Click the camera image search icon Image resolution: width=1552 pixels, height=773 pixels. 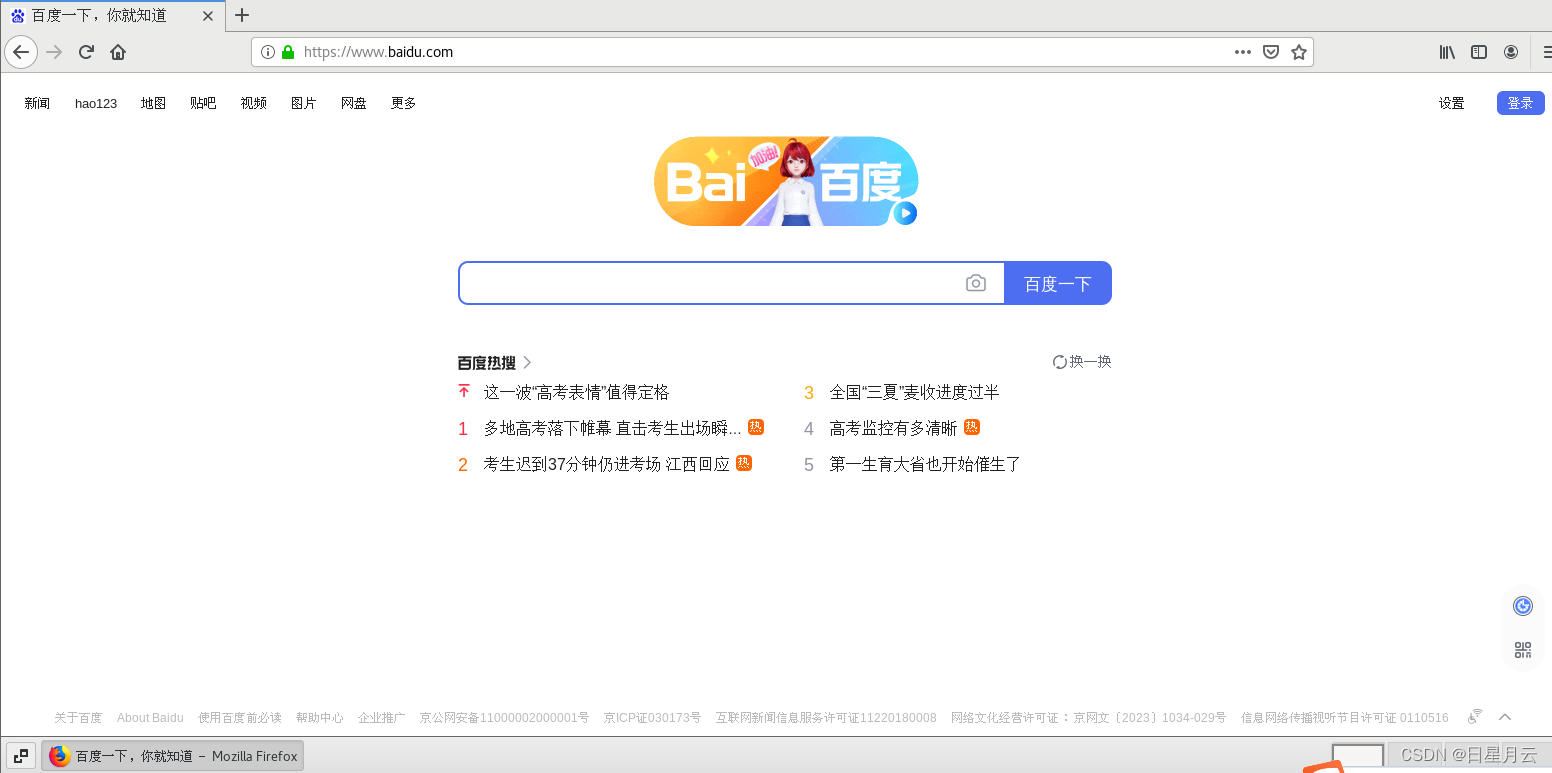tap(976, 283)
